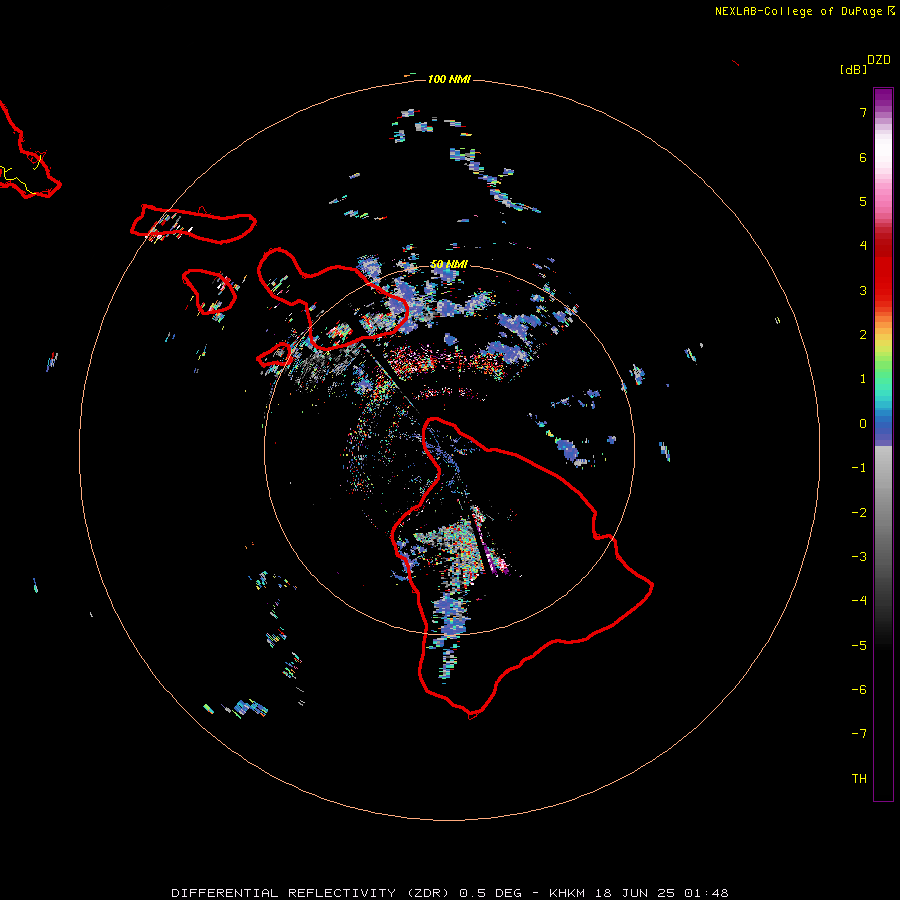Select the 2 dB color bar tick label
This screenshot has width=900, height=900.
(x=863, y=335)
